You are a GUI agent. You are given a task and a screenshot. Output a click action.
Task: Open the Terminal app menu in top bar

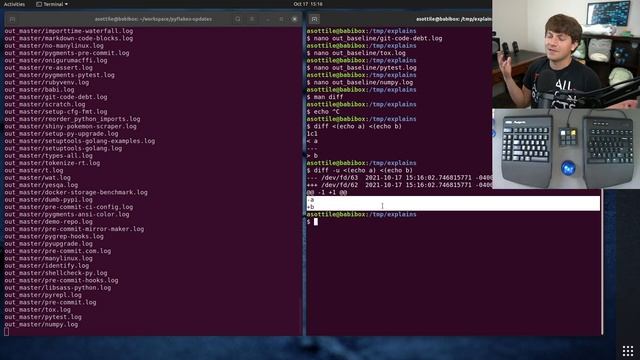click(52, 4)
